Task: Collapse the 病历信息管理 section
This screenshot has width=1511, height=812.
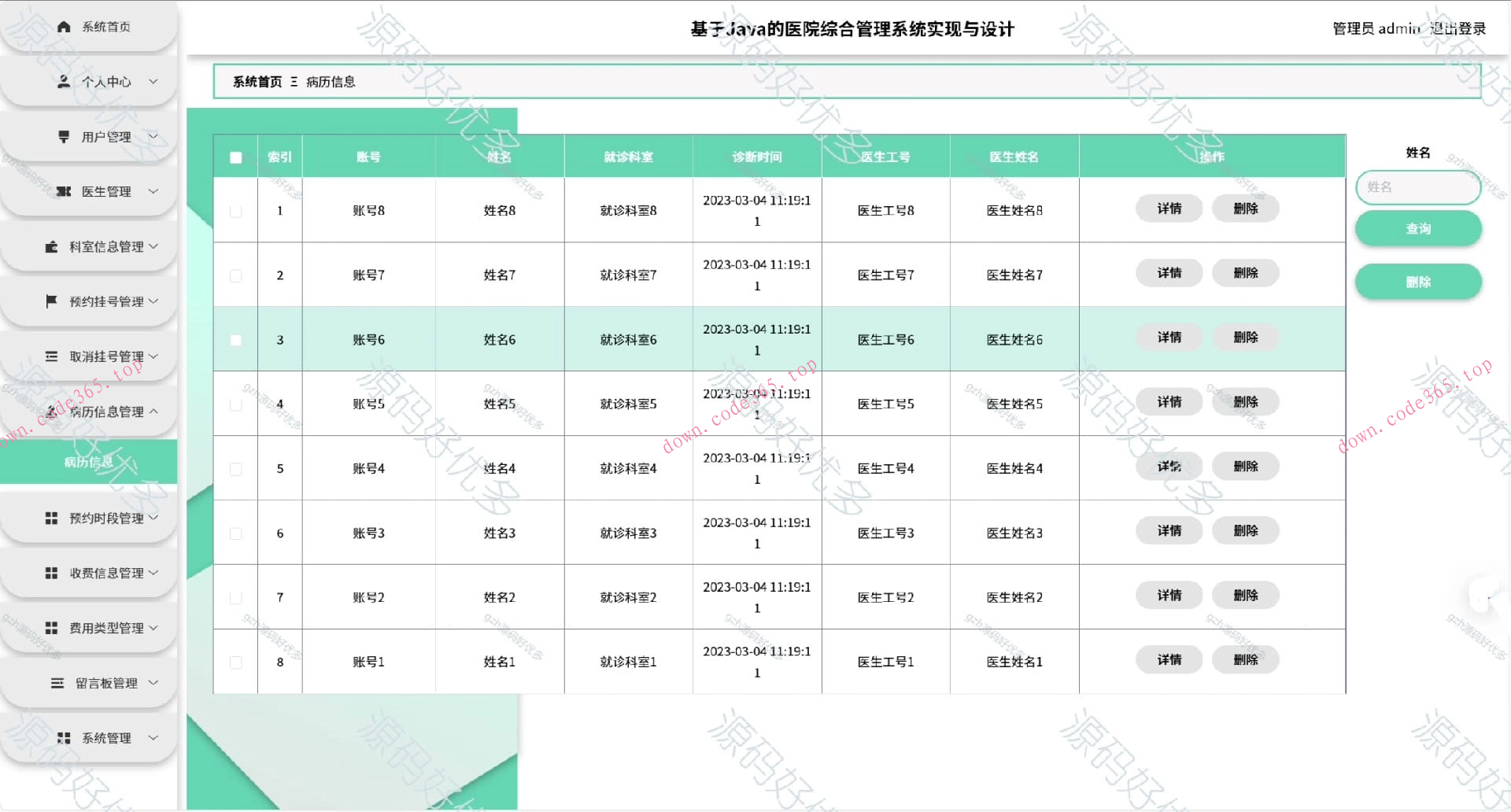Action: (x=154, y=411)
